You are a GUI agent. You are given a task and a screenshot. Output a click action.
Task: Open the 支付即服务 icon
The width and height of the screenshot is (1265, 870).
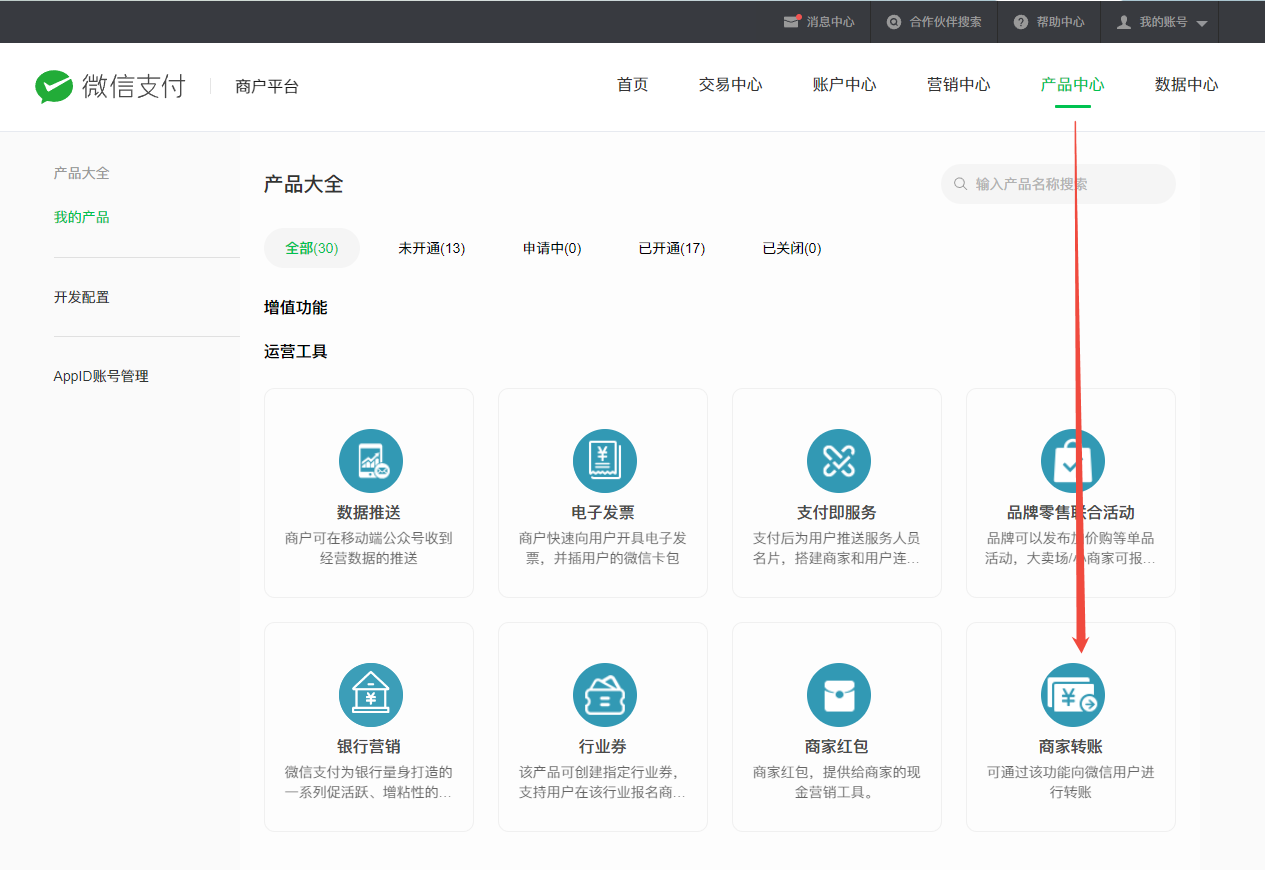tap(839, 461)
